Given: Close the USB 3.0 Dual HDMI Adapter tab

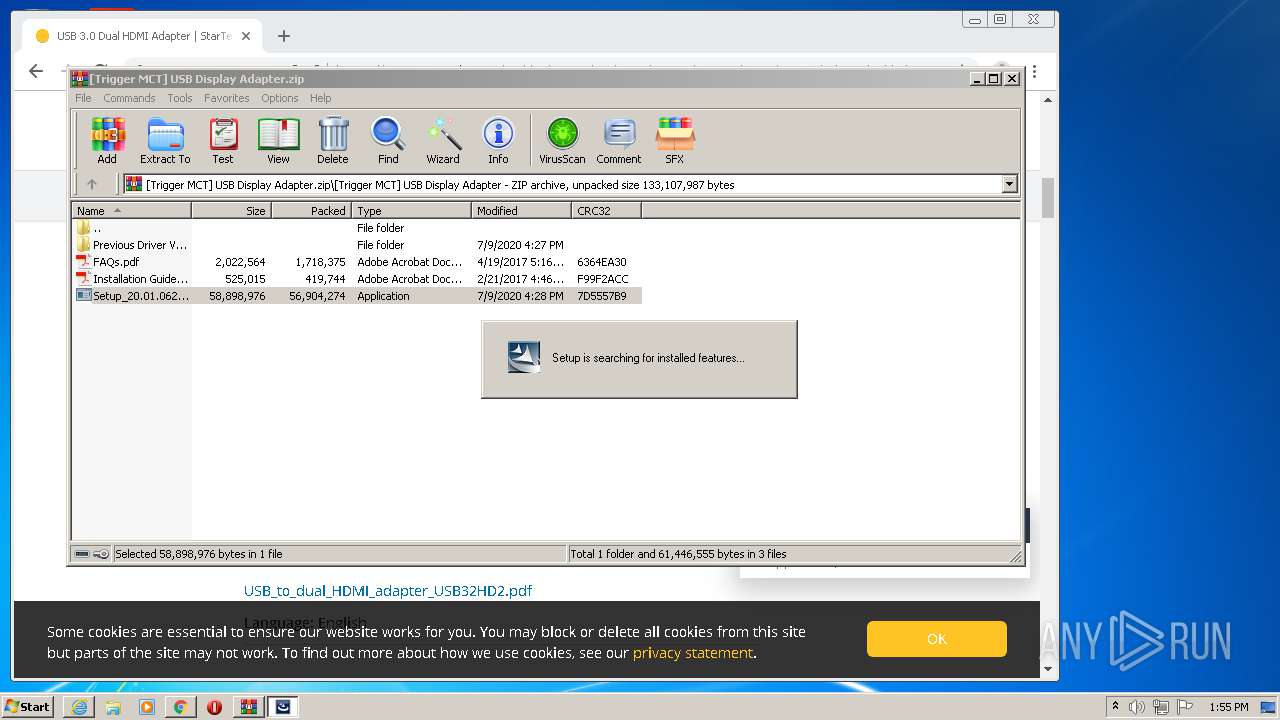Looking at the screenshot, I should (246, 36).
